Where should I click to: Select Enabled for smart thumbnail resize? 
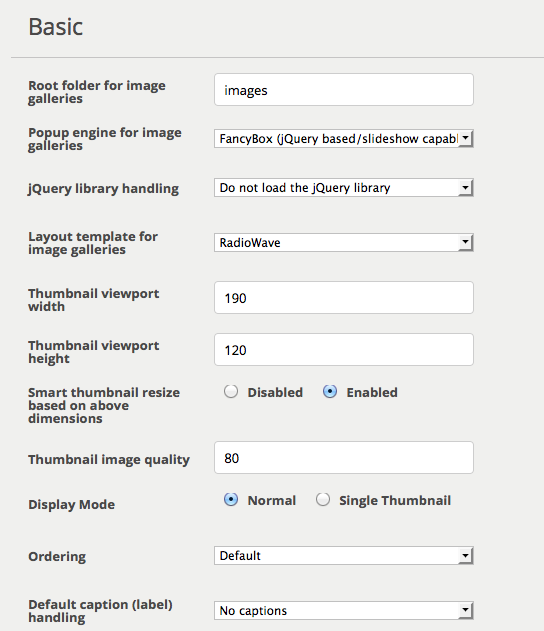330,392
